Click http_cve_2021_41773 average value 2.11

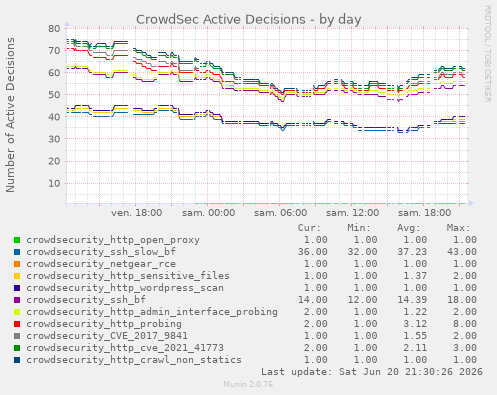(x=415, y=348)
